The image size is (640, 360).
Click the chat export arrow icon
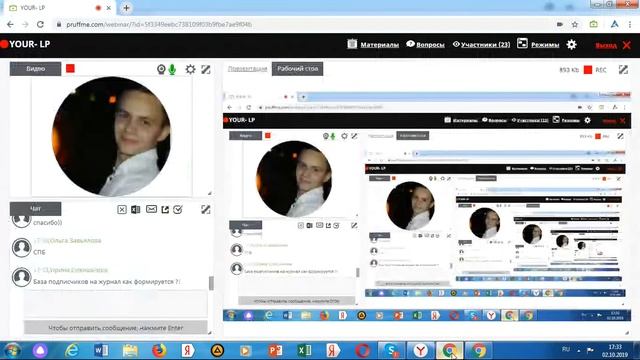(x=165, y=209)
